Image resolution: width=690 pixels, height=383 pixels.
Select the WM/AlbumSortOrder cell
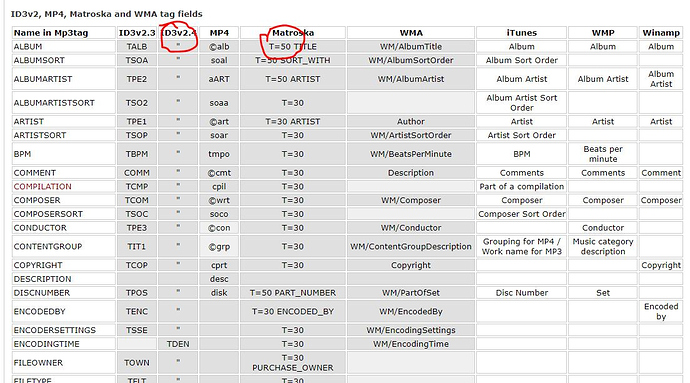coord(411,60)
